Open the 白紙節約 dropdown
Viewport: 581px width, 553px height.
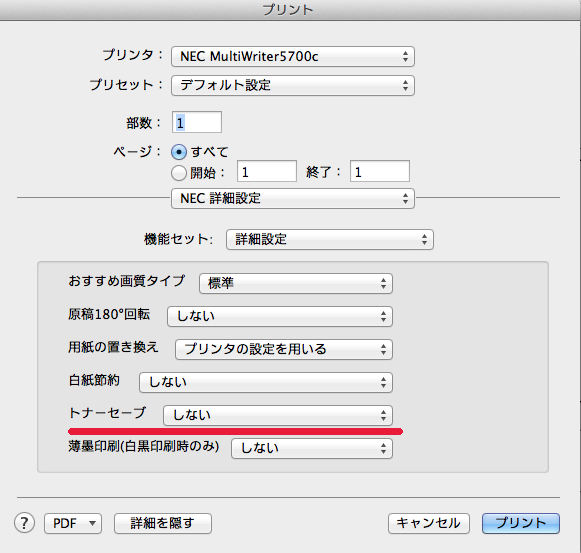pyautogui.click(x=266, y=383)
